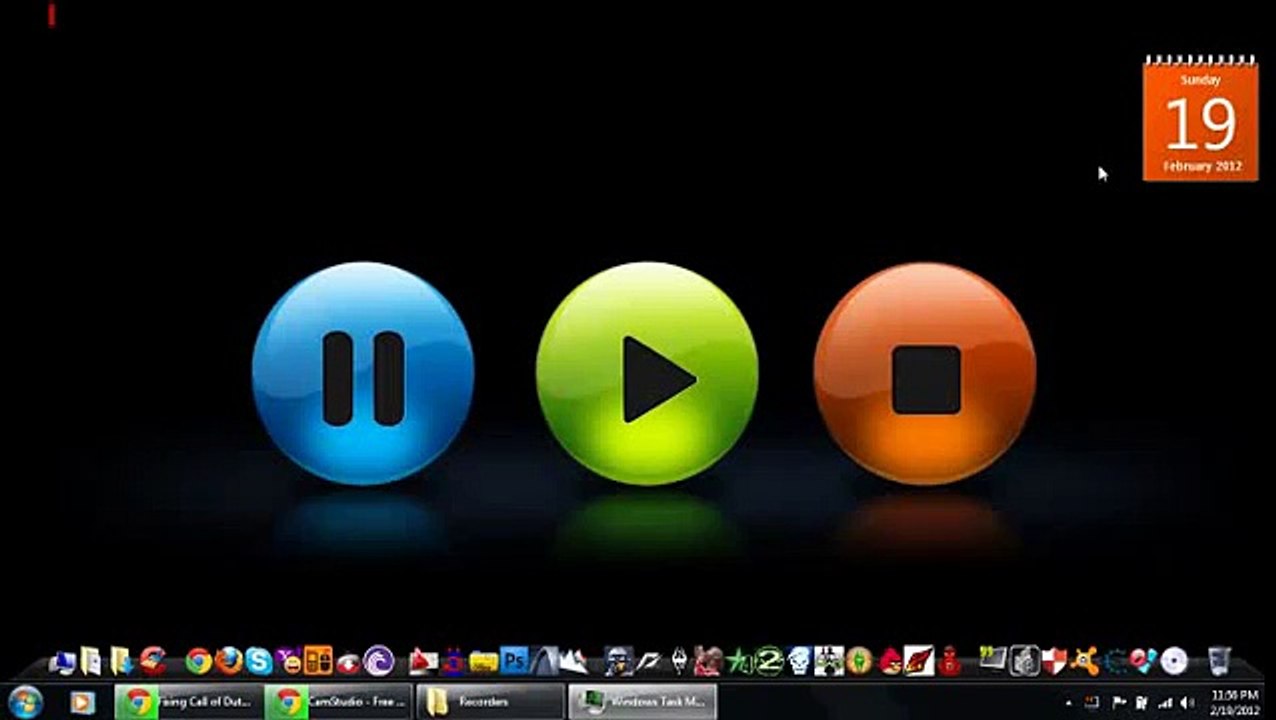Image resolution: width=1276 pixels, height=720 pixels.
Task: Launch Modern Warfare 2 dock icon
Action: click(x=768, y=660)
